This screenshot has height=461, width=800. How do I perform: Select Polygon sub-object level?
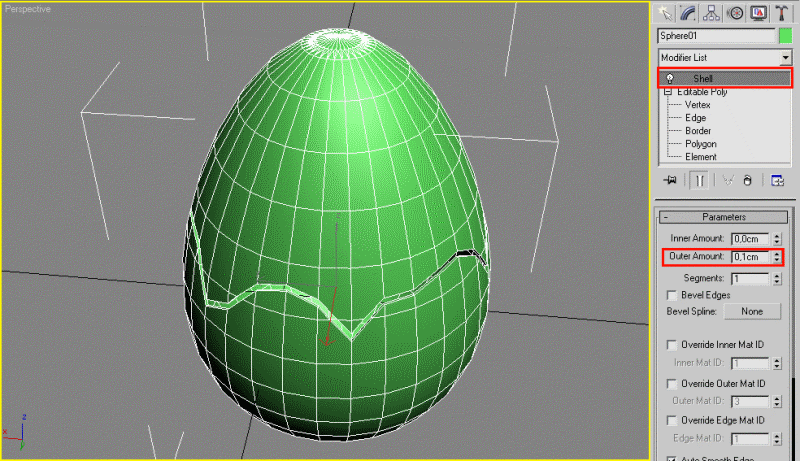701,144
